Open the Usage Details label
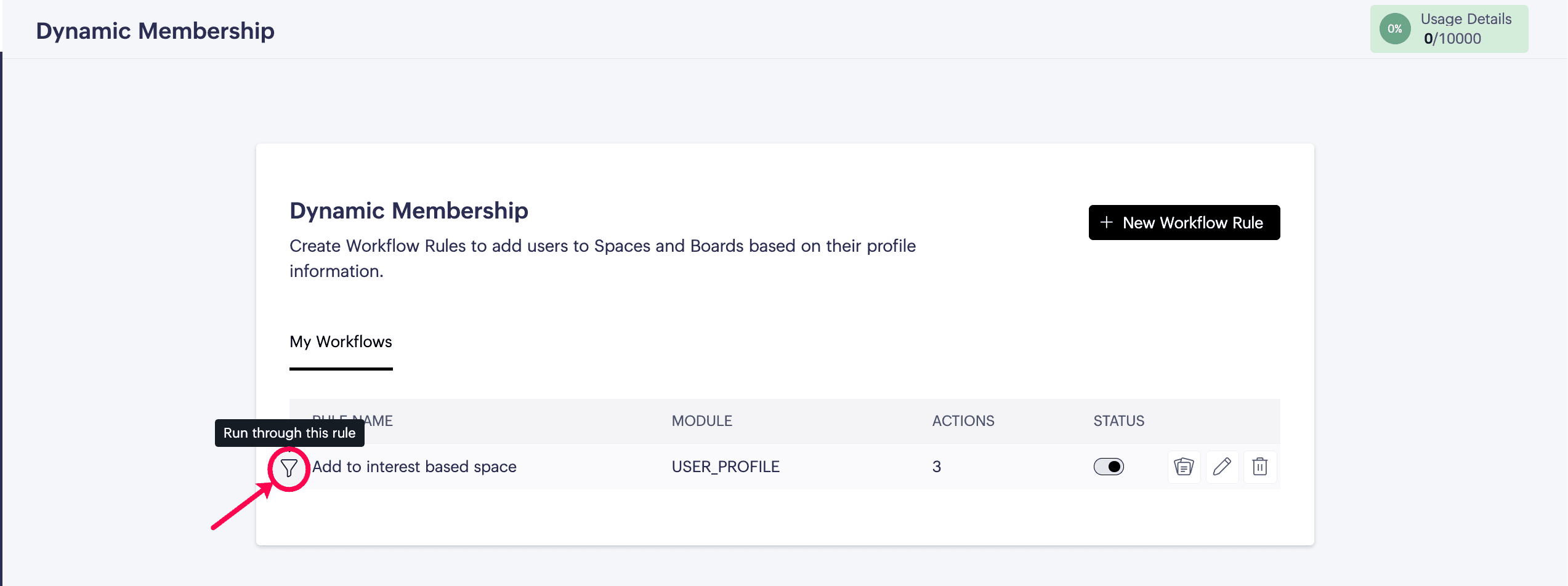This screenshot has width=1568, height=586. (x=1466, y=19)
